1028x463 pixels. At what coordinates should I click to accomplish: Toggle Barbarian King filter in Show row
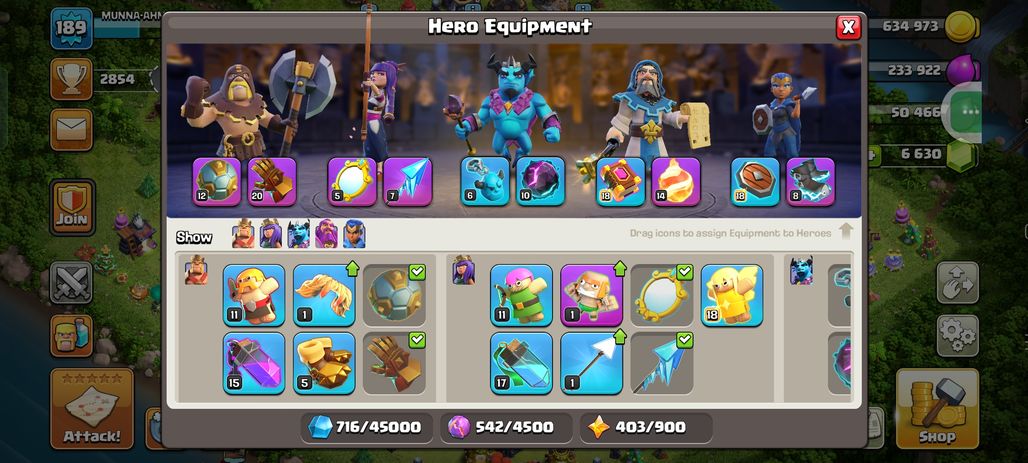click(x=243, y=234)
